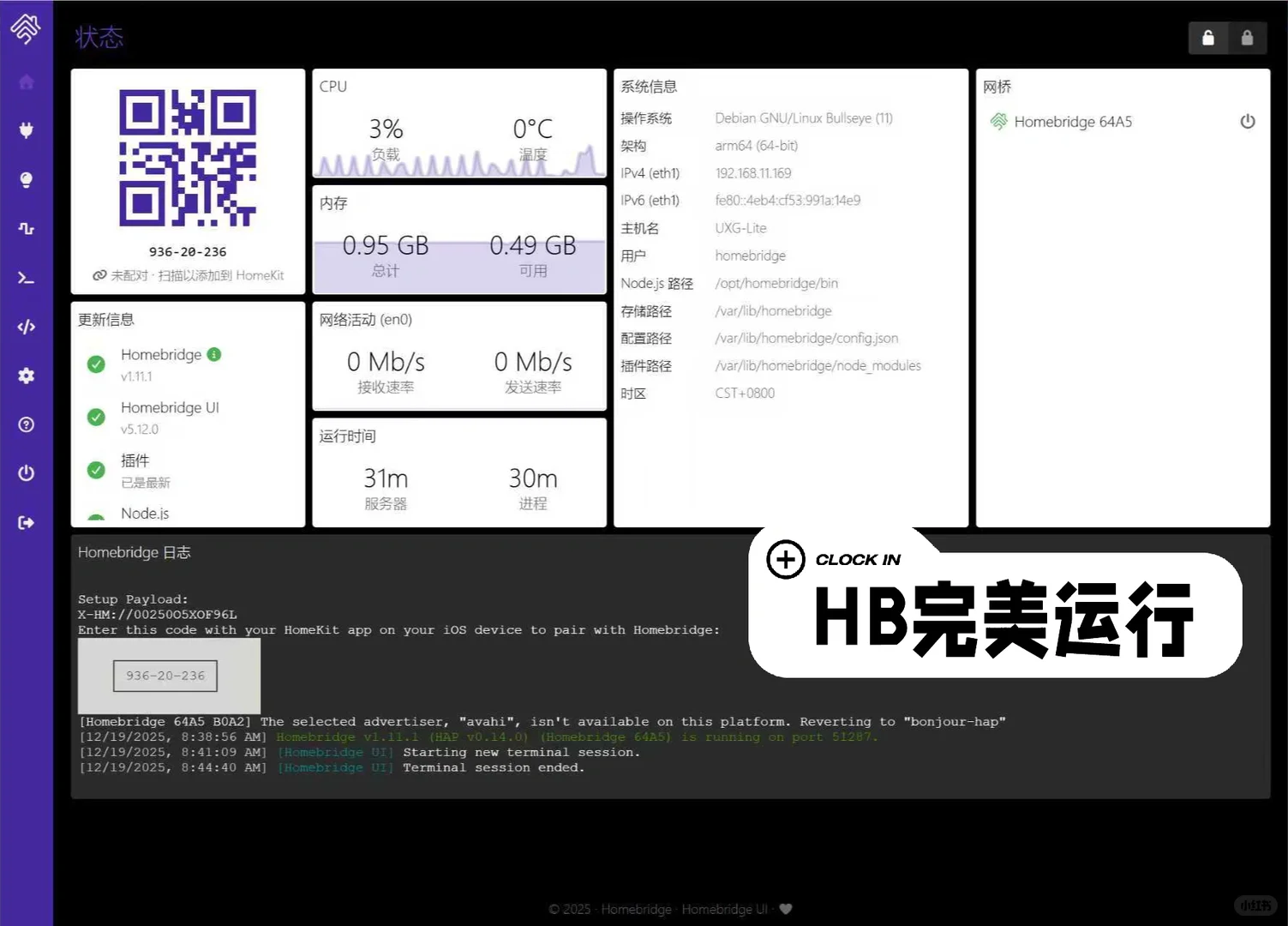Open the Homebridge UI footer link
The width and height of the screenshot is (1288, 926).
coord(724,909)
